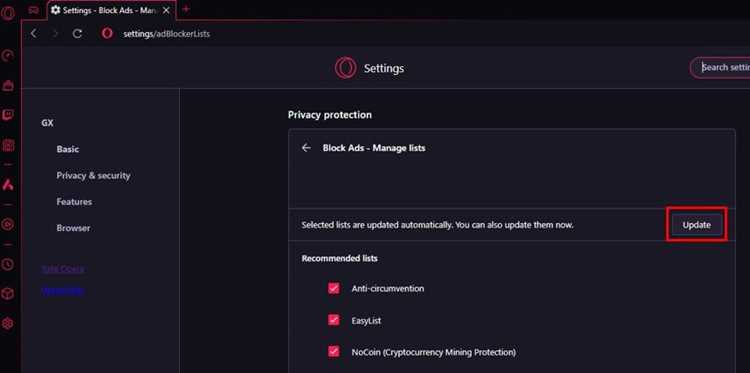
Task: Click the settings/adBlockerLists address bar
Action: 166,34
